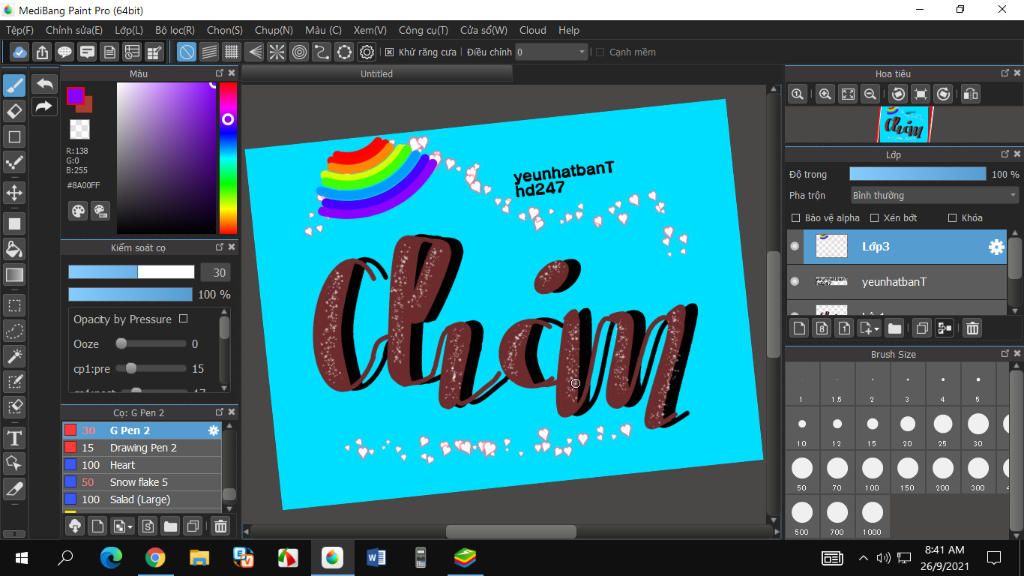Image resolution: width=1024 pixels, height=576 pixels.
Task: Enable radial snap
Action: (277, 52)
